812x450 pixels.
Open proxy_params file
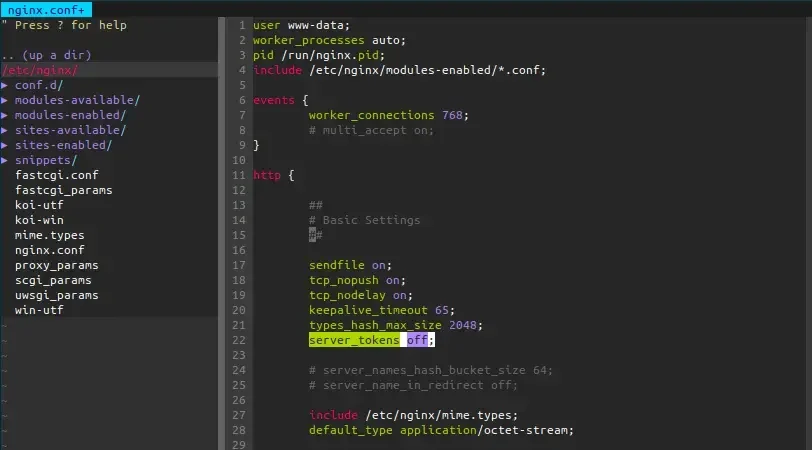pos(56,265)
